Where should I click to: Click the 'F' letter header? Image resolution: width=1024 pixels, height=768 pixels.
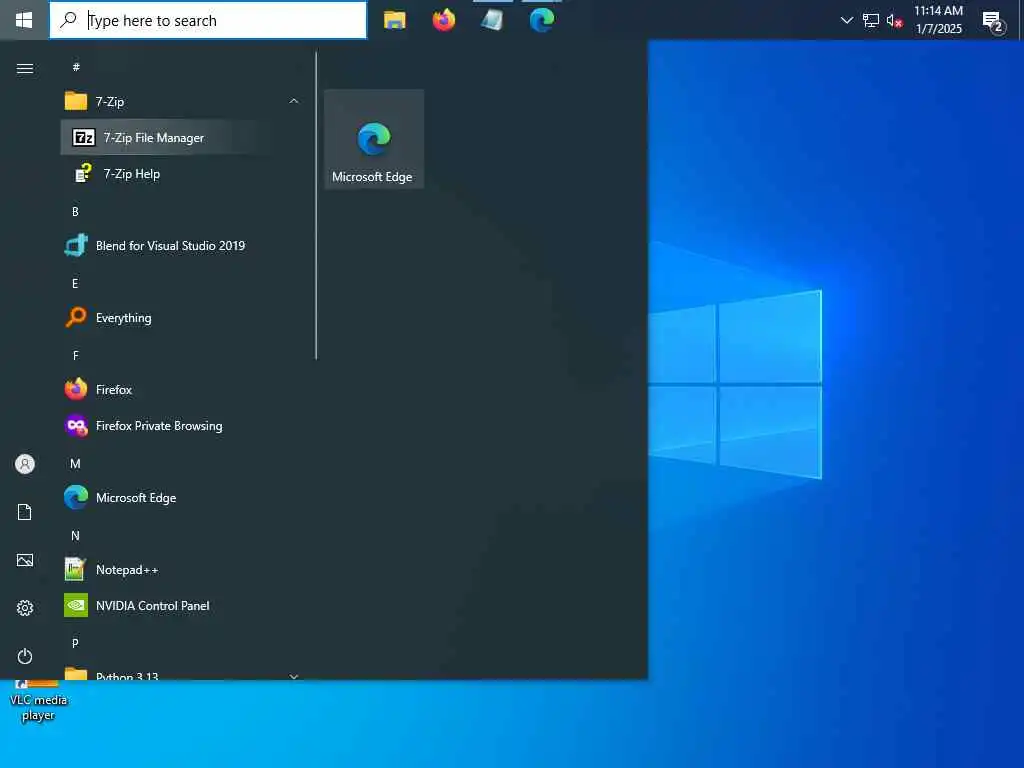[76, 355]
